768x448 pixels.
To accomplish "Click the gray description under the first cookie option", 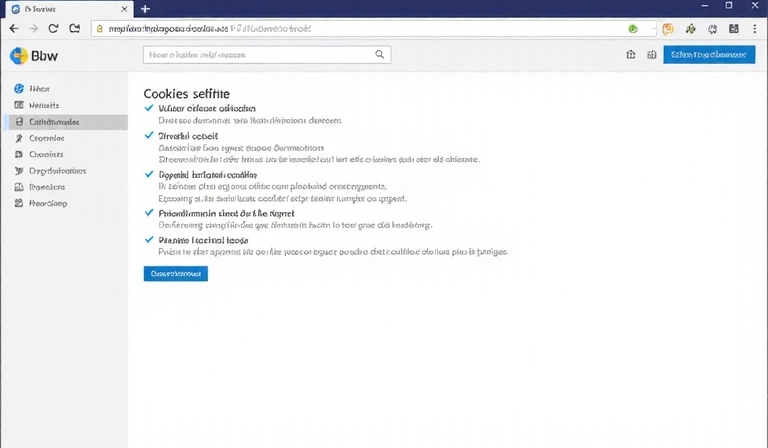I will [x=250, y=120].
